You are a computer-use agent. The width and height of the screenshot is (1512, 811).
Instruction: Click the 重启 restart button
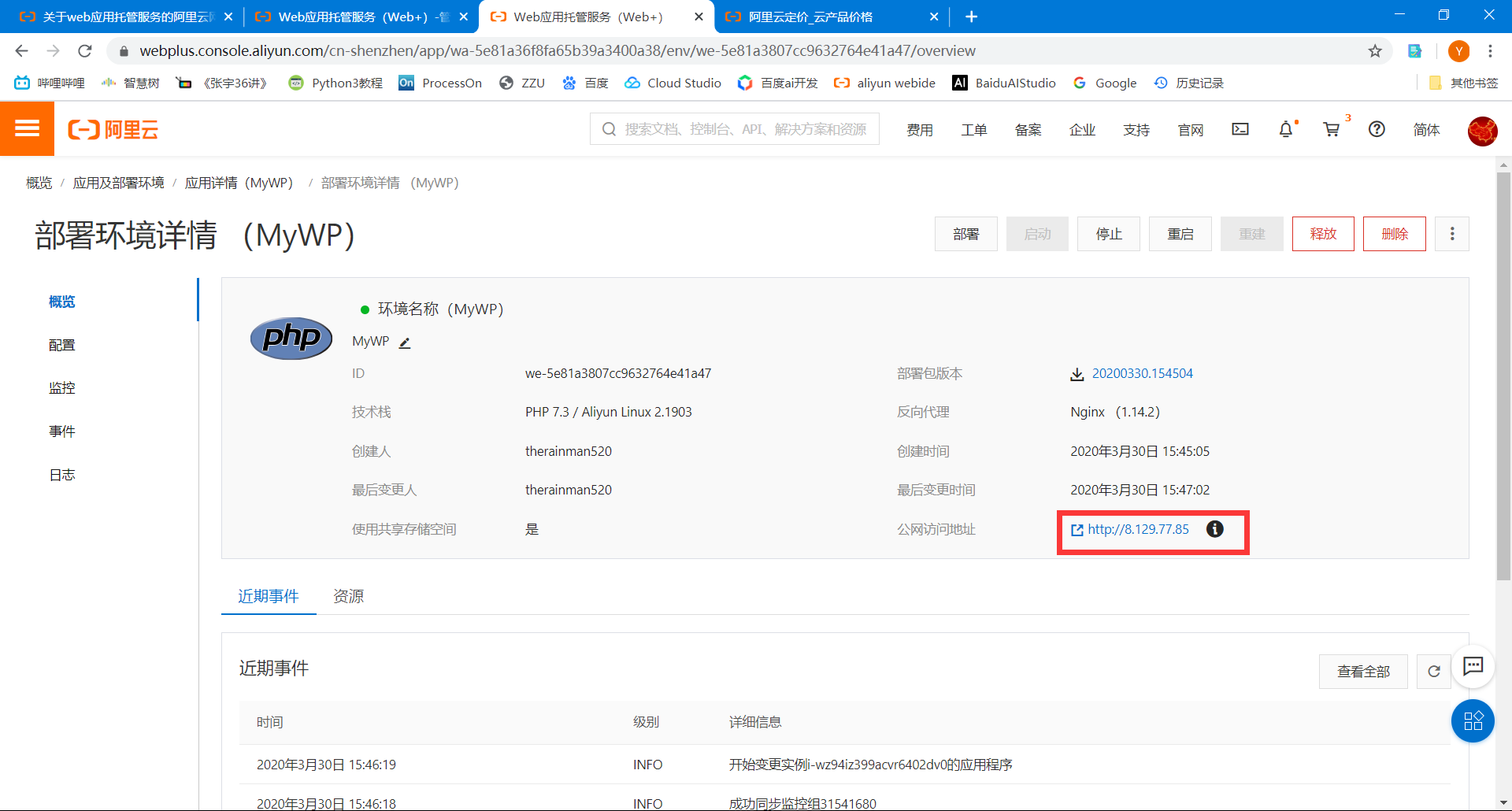pyautogui.click(x=1180, y=234)
